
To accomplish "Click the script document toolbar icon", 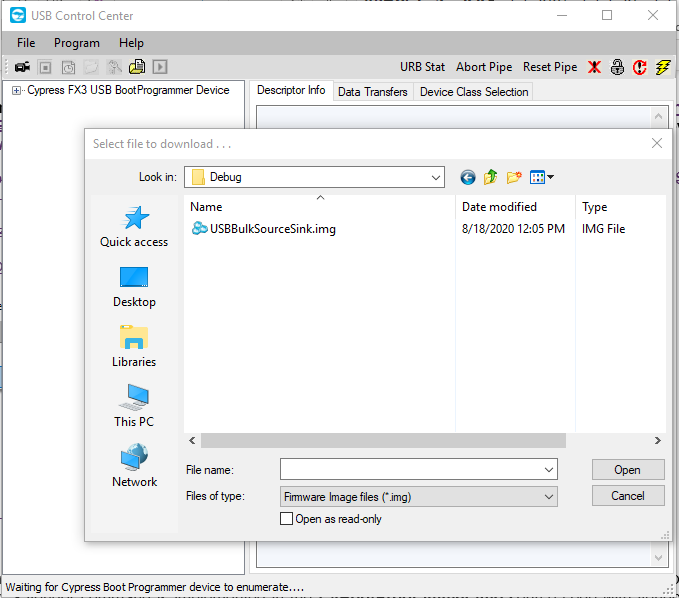I will tap(137, 67).
